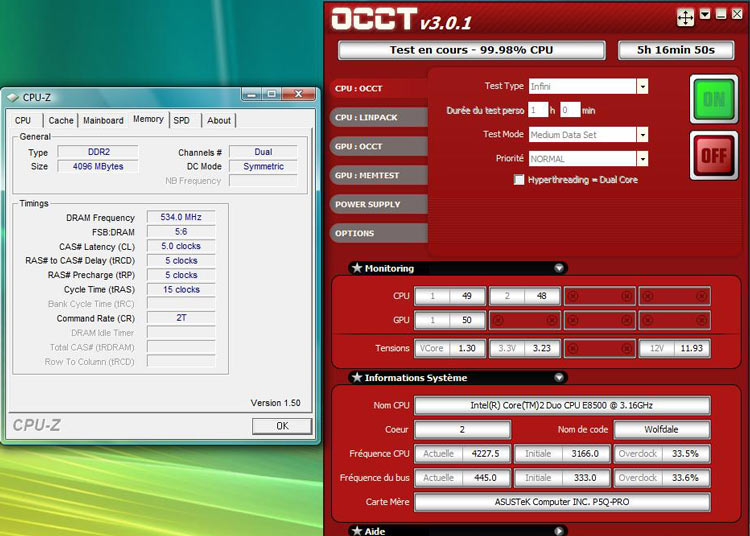Click the Command Rate value 2T
The width and height of the screenshot is (750, 536).
(x=181, y=318)
